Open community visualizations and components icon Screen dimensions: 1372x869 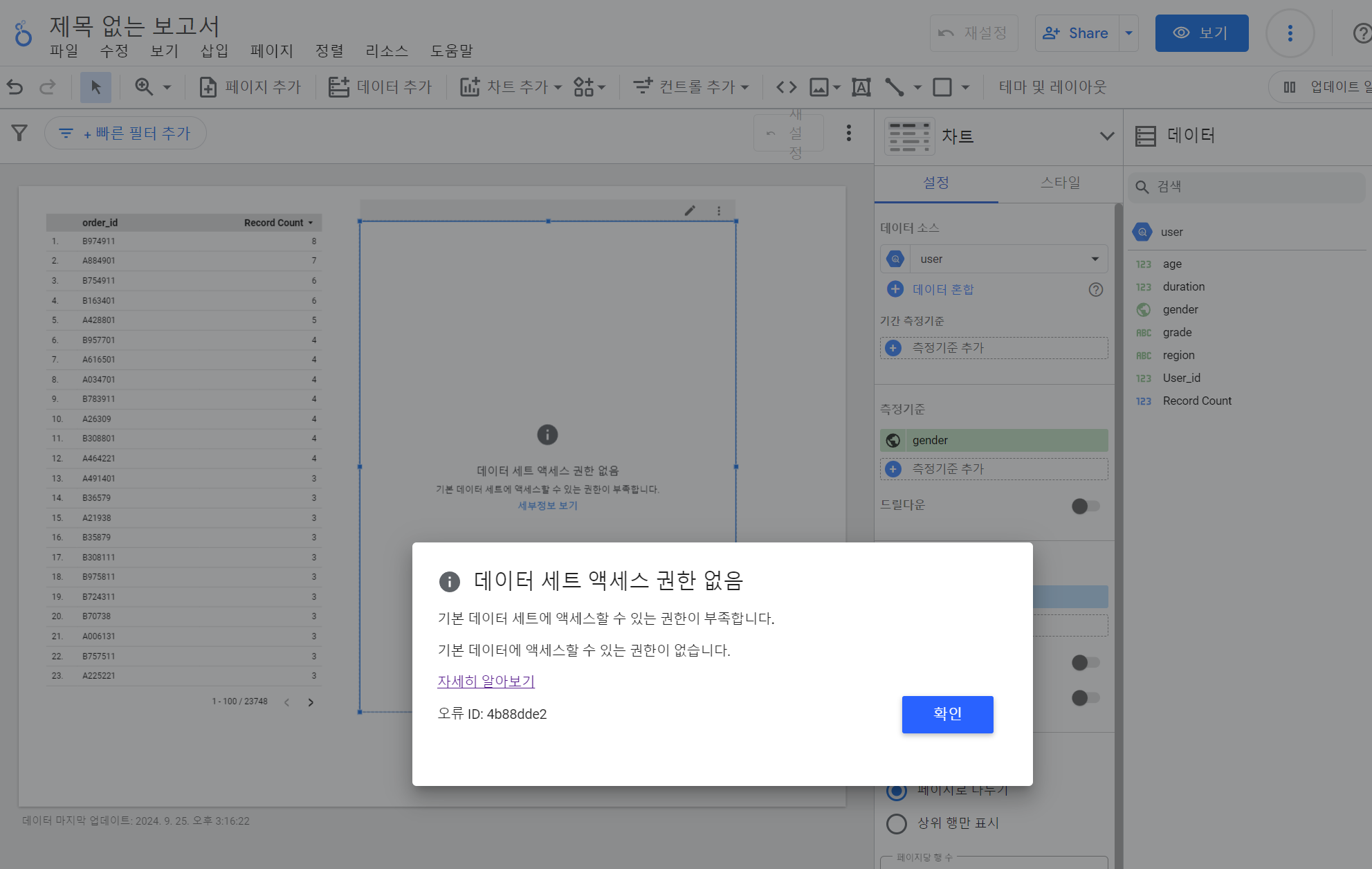tap(589, 87)
